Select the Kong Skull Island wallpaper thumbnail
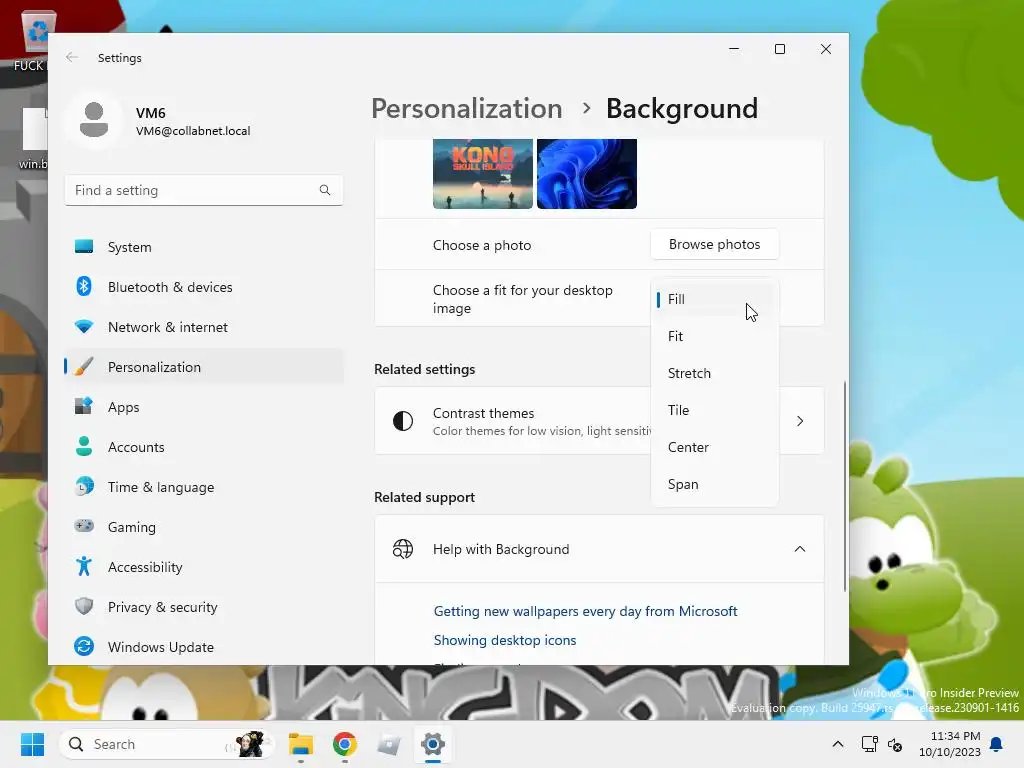Screen dimensions: 1024x768 click(483, 174)
